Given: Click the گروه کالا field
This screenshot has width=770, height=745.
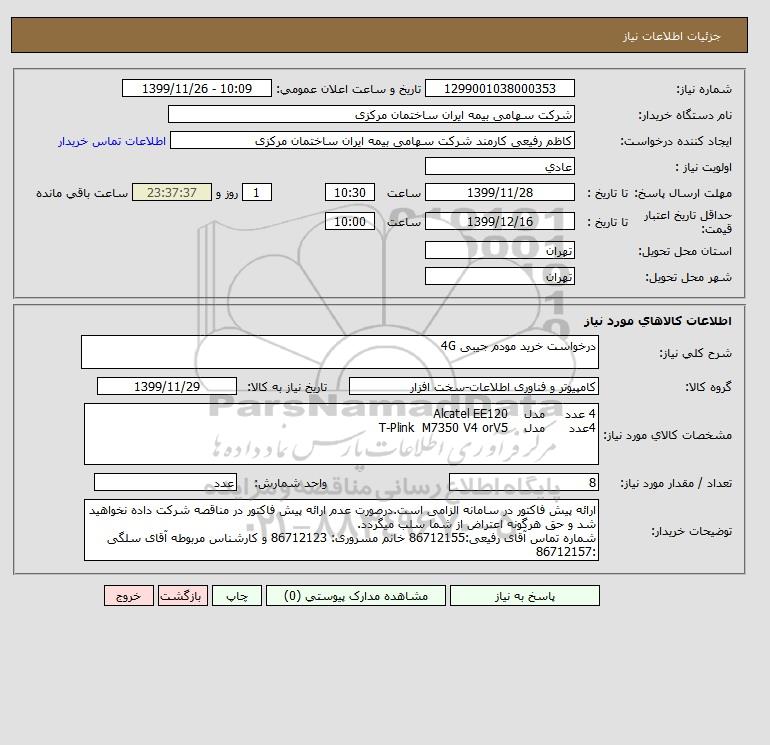Looking at the screenshot, I should point(473,386).
